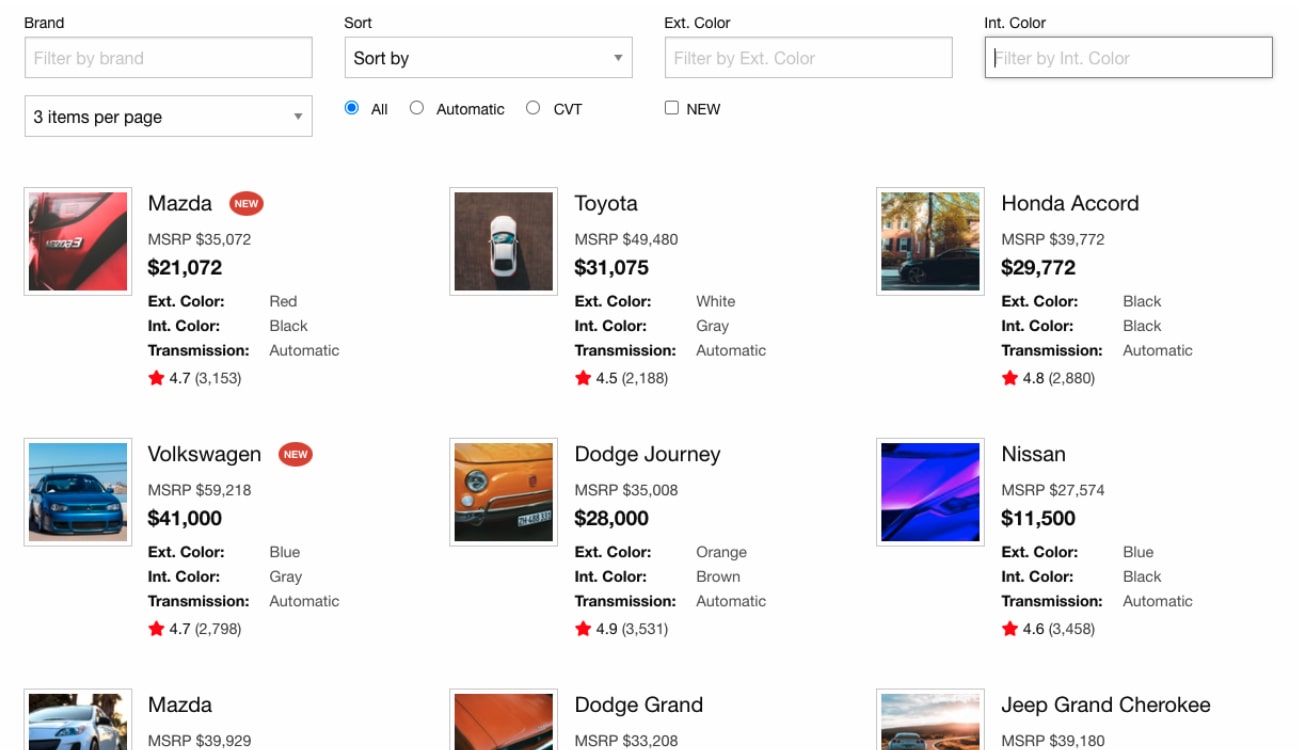Click the $11,500 Nissan price
Viewport: 1300px width, 750px height.
click(1038, 519)
